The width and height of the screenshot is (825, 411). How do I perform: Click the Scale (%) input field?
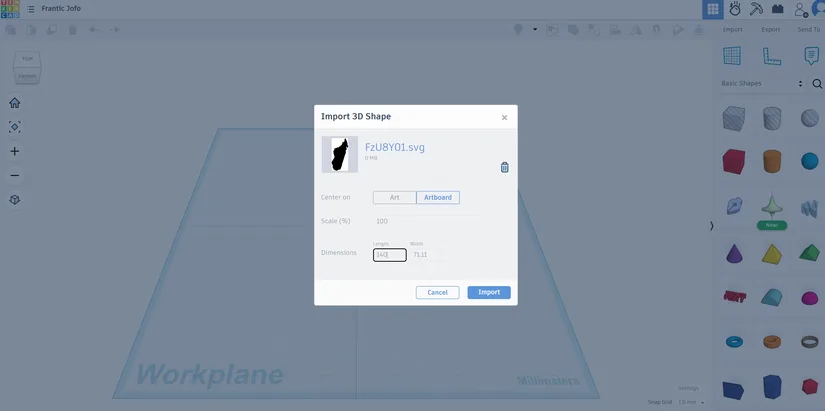(x=426, y=221)
